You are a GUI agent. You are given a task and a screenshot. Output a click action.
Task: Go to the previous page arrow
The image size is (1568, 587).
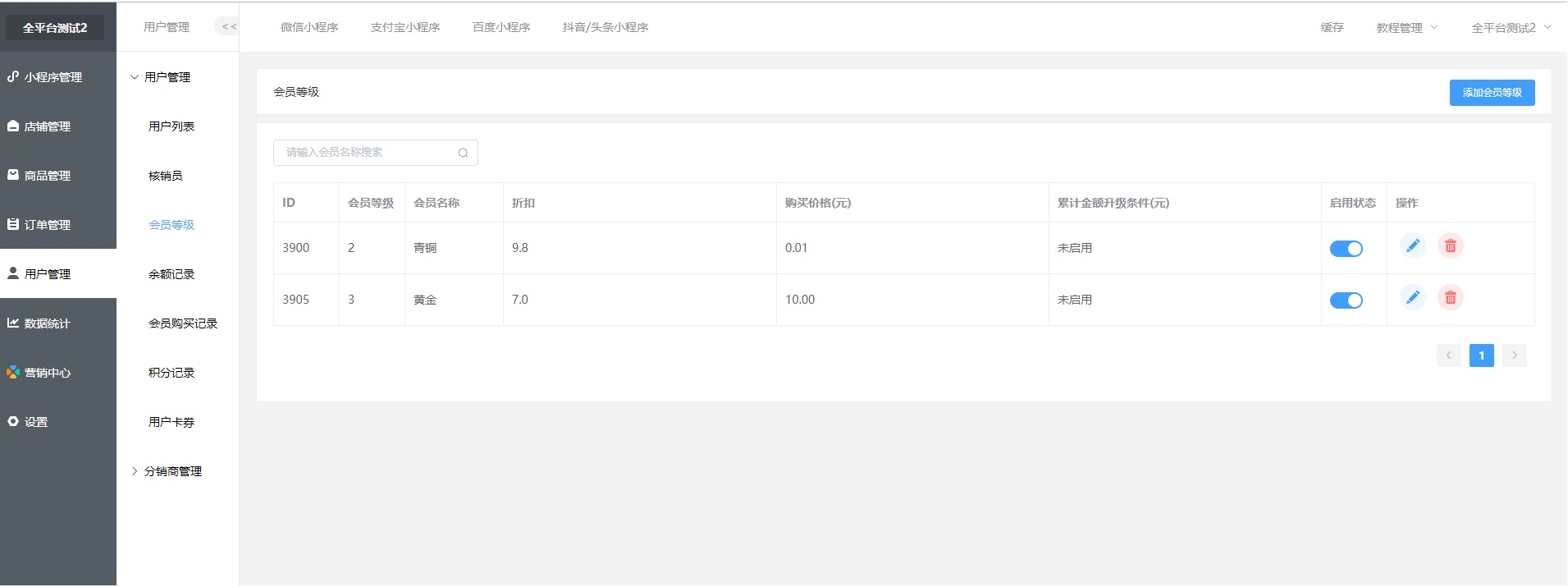(x=1448, y=355)
